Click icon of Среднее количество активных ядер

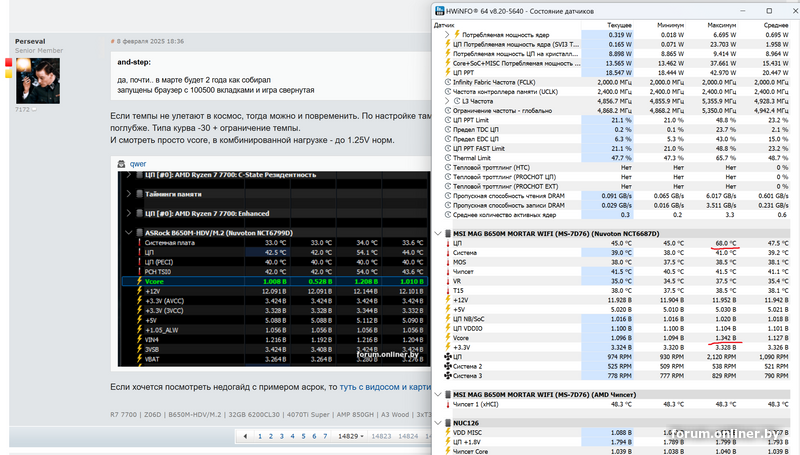[448, 215]
